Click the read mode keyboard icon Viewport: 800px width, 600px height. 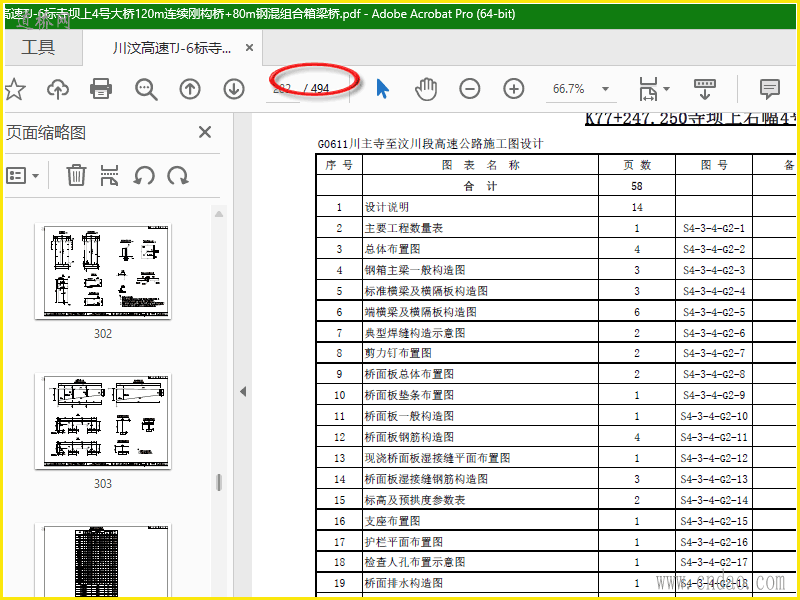tap(705, 89)
